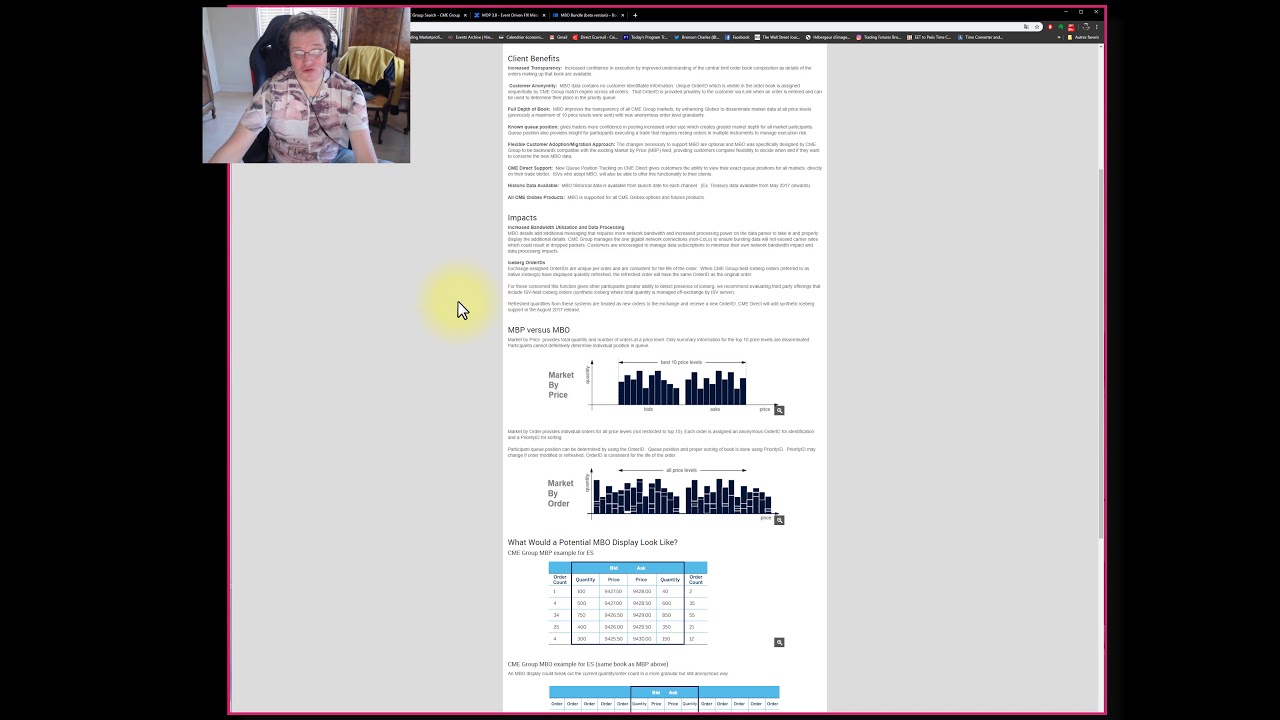
Task: Open the Today's Program bookmark
Action: pyautogui.click(x=645, y=37)
